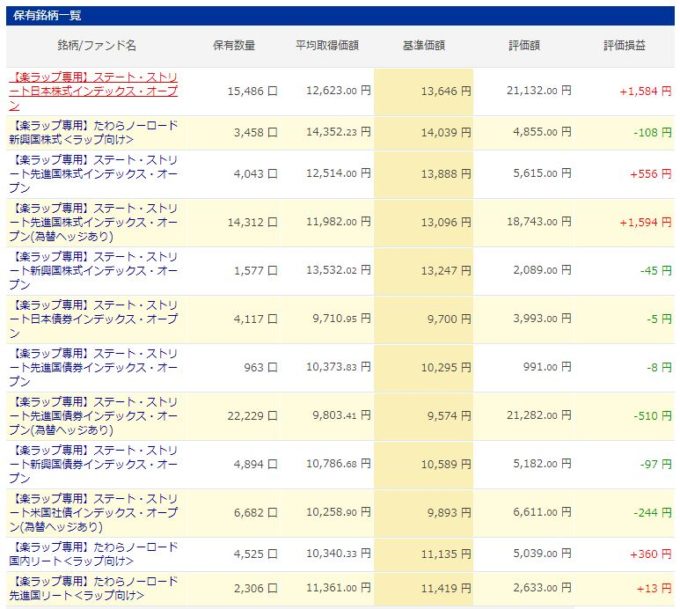
Task: Select the -244 円 loss value
Action: point(653,513)
